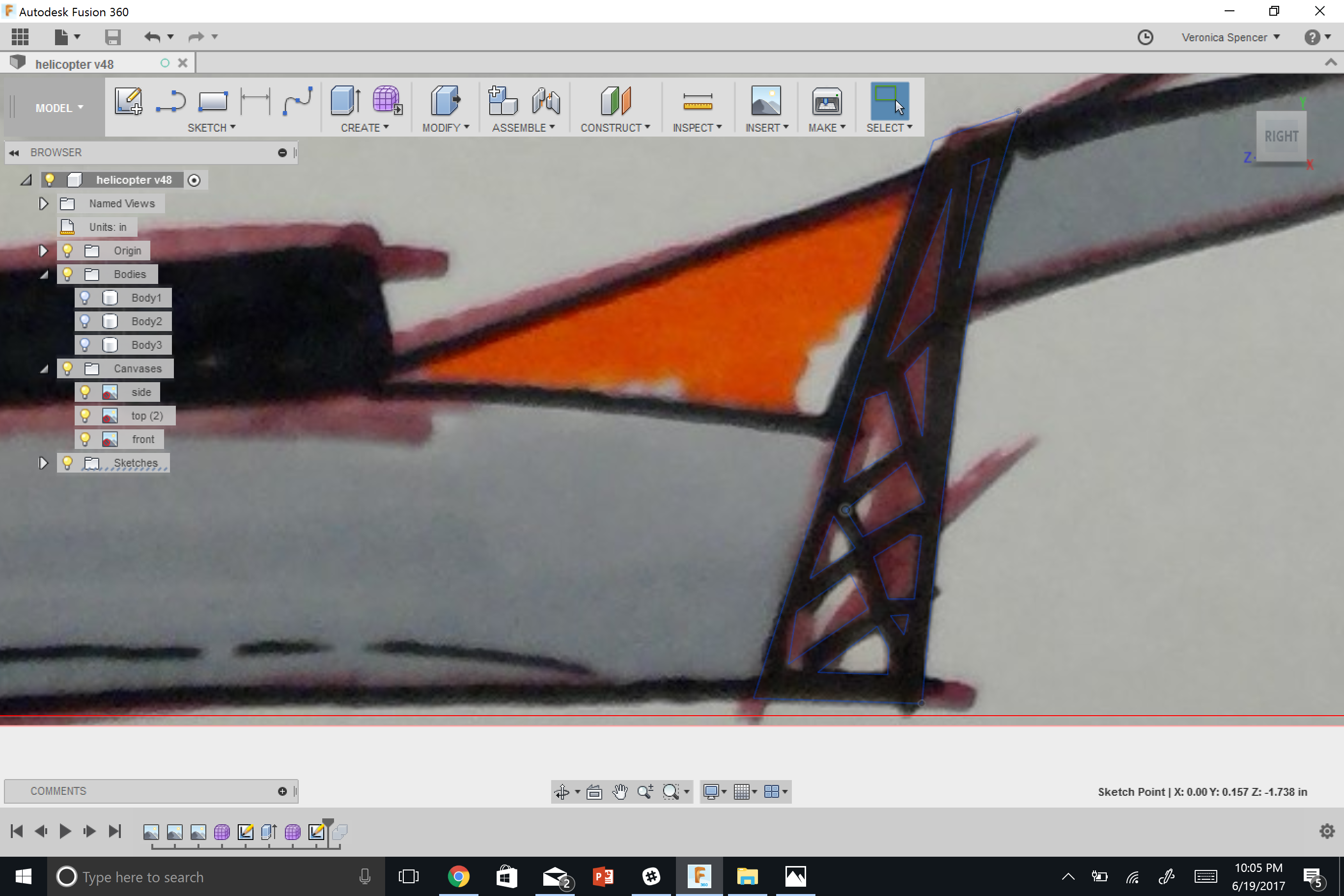Jump to timeline beginning
This screenshot has height=896, width=1344.
(x=17, y=831)
